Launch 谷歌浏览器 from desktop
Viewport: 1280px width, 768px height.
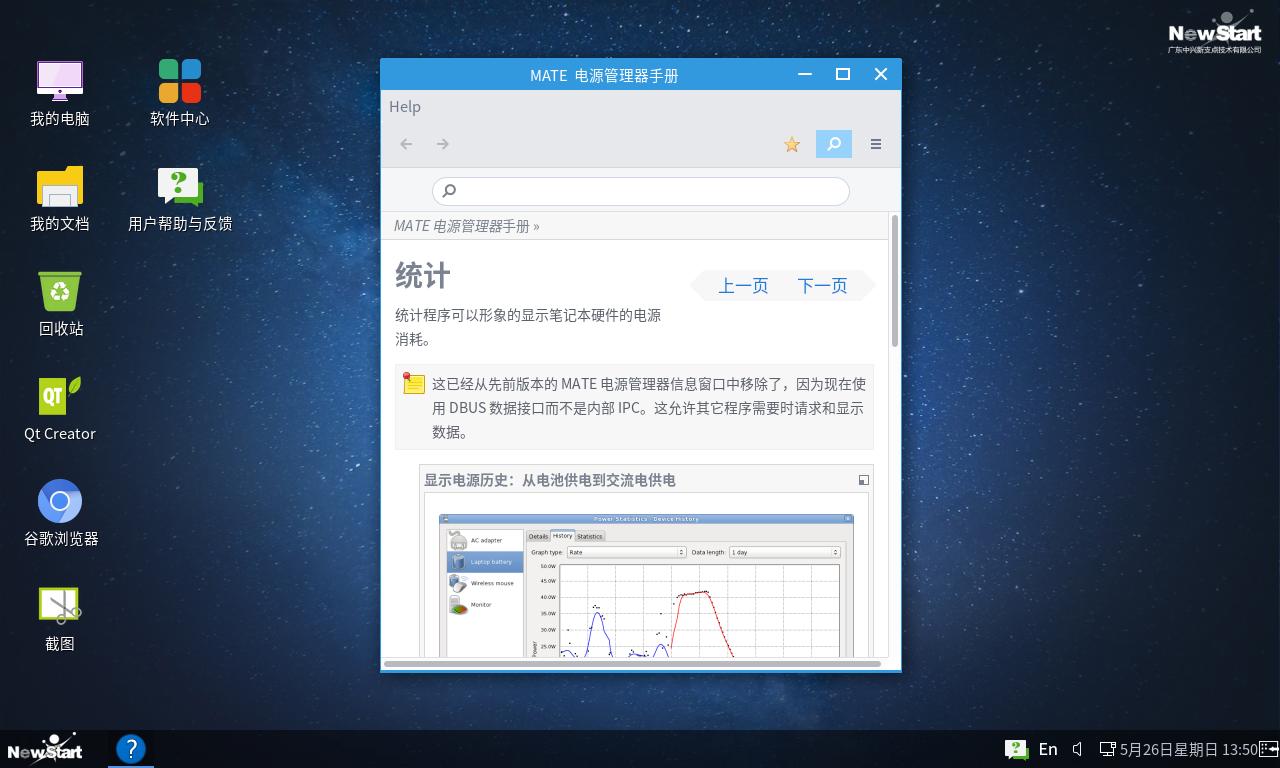pos(60,514)
